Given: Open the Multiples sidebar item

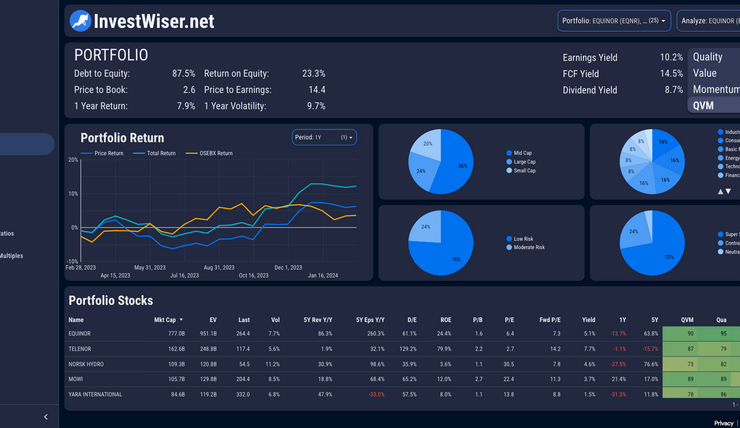Looking at the screenshot, I should (x=11, y=256).
